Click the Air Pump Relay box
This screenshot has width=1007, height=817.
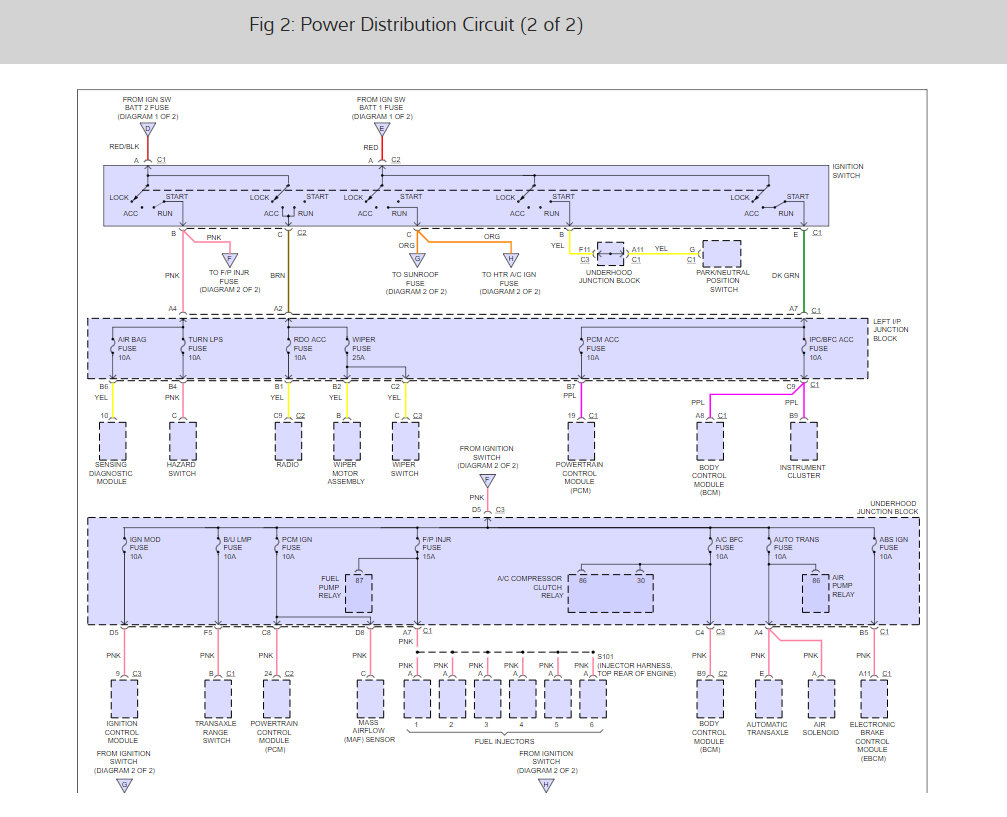(x=816, y=593)
